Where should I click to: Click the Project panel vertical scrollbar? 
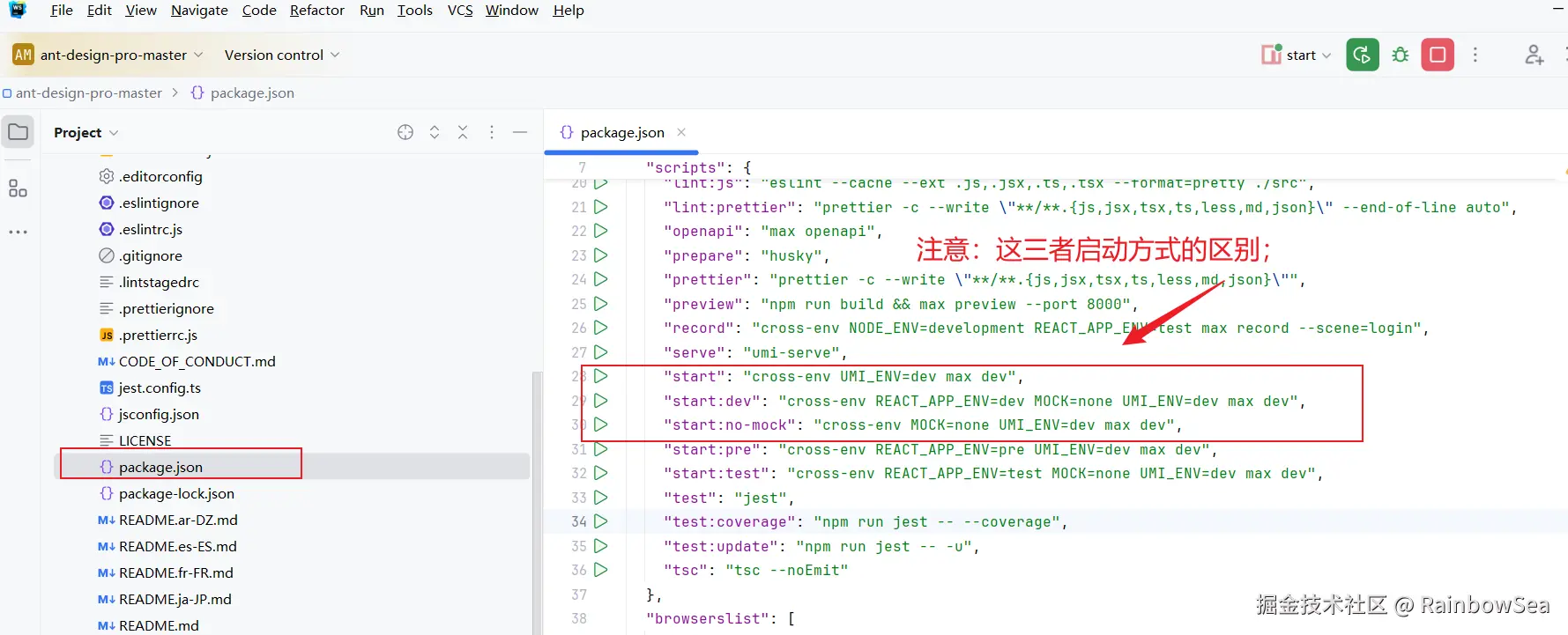tap(536, 502)
